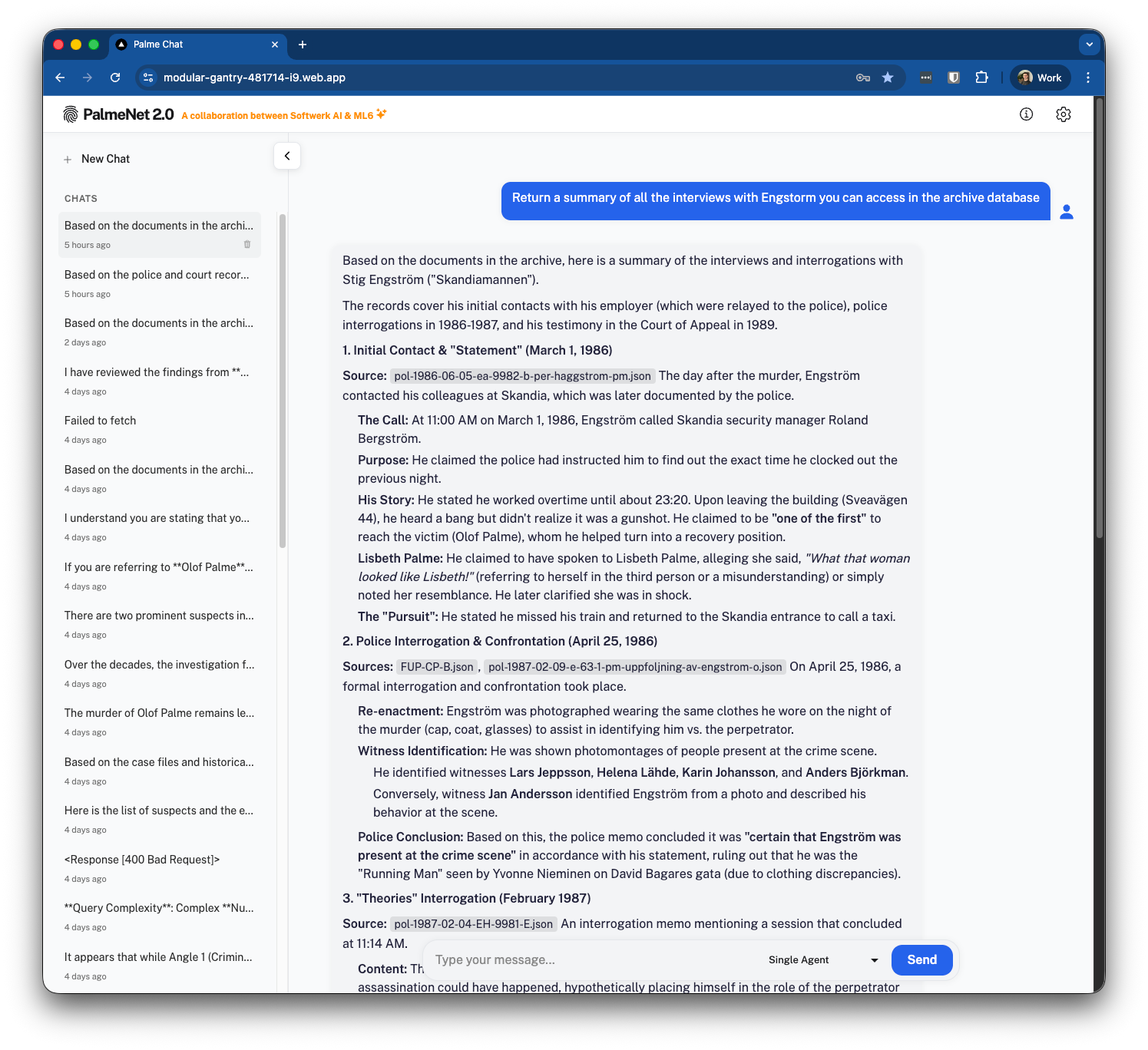
Task: Open the browser extensions puzzle icon
Action: click(x=982, y=78)
